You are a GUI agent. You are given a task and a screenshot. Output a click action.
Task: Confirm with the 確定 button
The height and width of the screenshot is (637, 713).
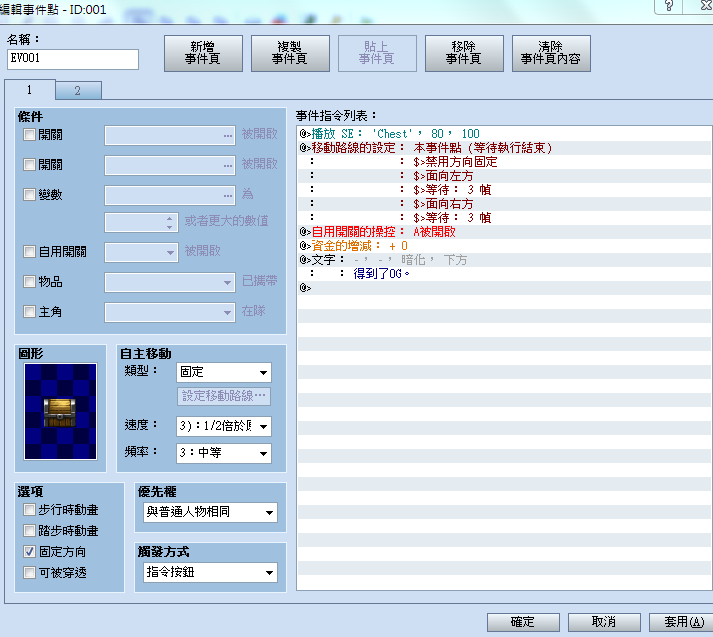(523, 622)
